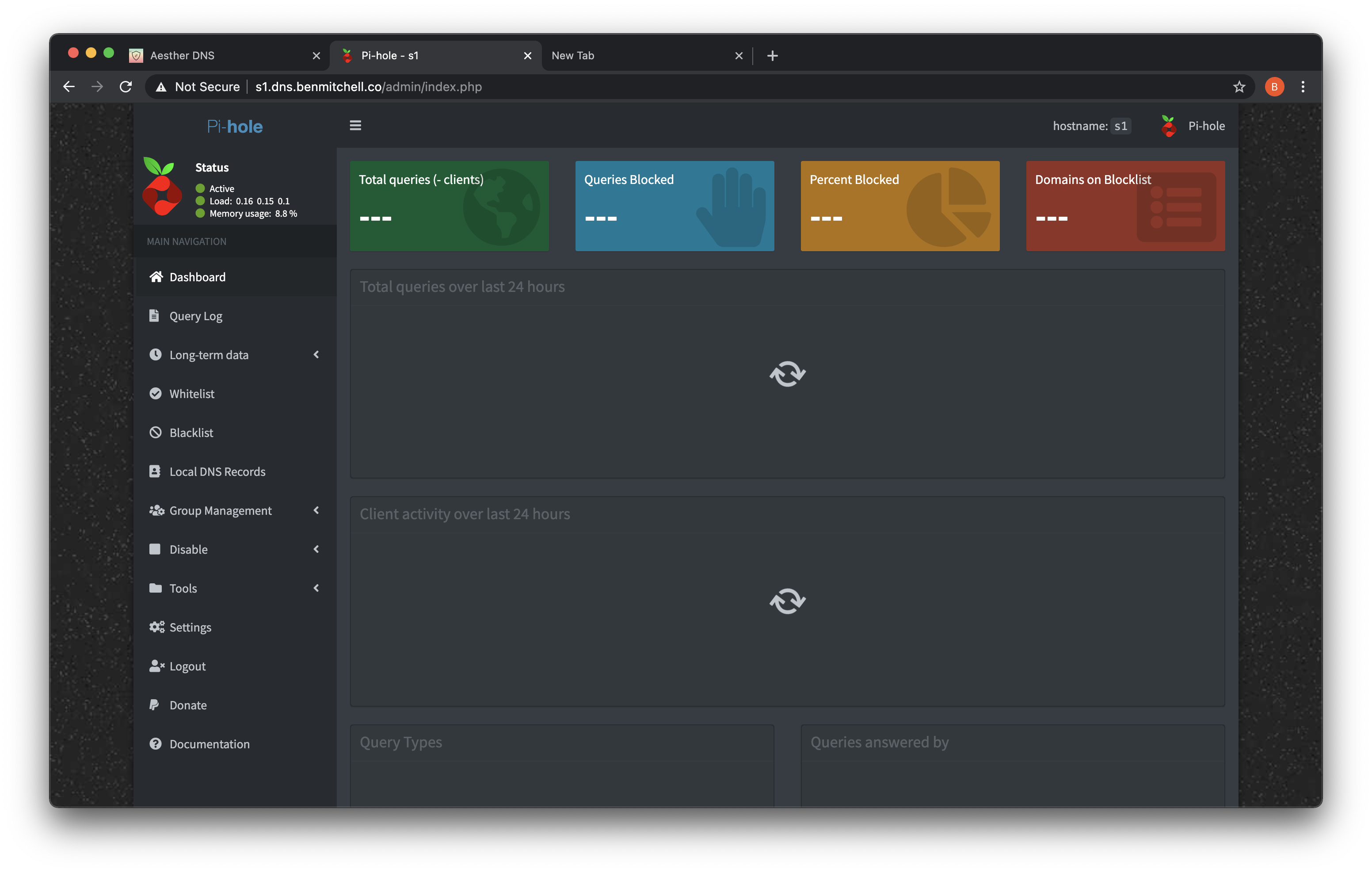
Task: Click the refresh spinner in Client activity chart
Action: coord(787,601)
